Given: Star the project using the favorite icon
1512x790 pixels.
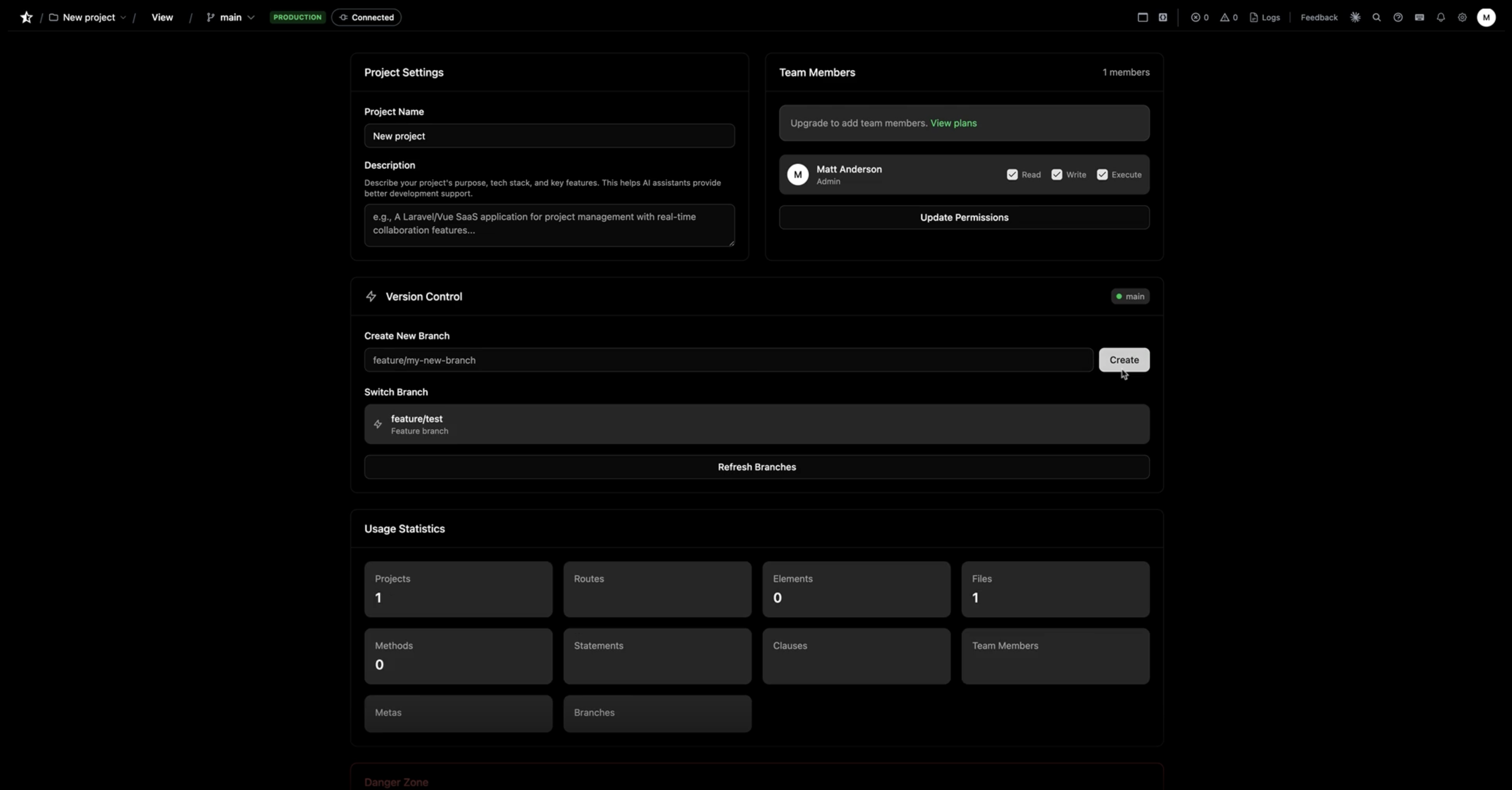Looking at the screenshot, I should point(26,17).
